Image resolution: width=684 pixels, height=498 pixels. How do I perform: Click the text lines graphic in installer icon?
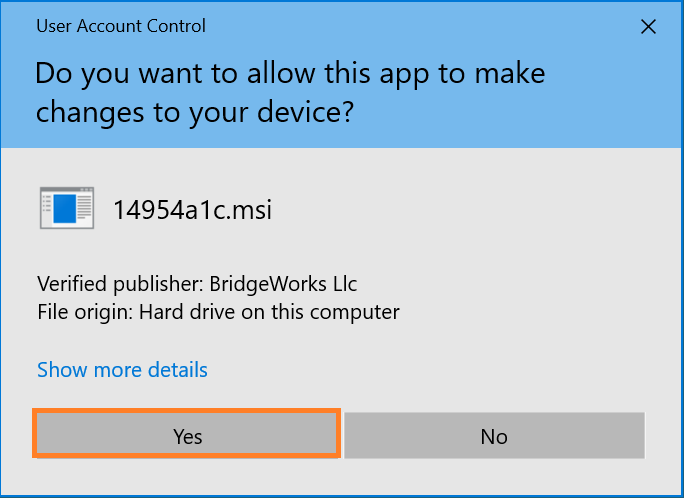coord(85,207)
